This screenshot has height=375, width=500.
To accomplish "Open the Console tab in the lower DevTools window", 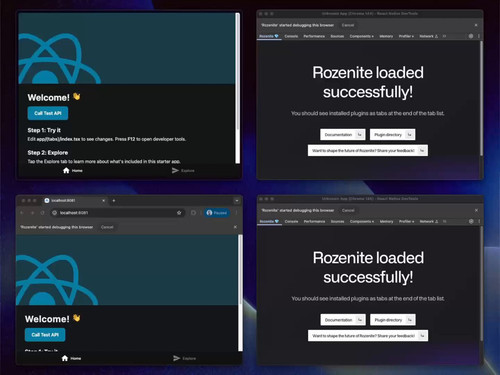I will click(291, 221).
